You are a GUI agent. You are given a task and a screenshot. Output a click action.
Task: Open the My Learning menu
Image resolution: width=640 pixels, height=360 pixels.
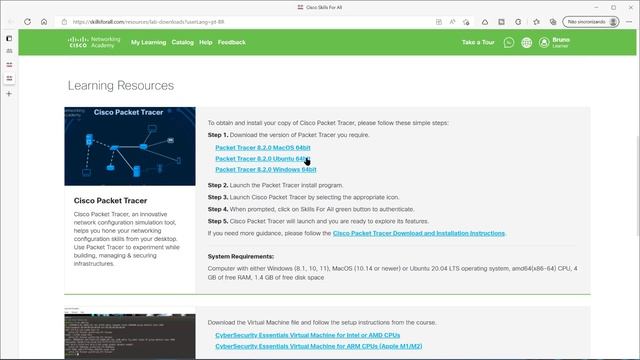tap(149, 42)
